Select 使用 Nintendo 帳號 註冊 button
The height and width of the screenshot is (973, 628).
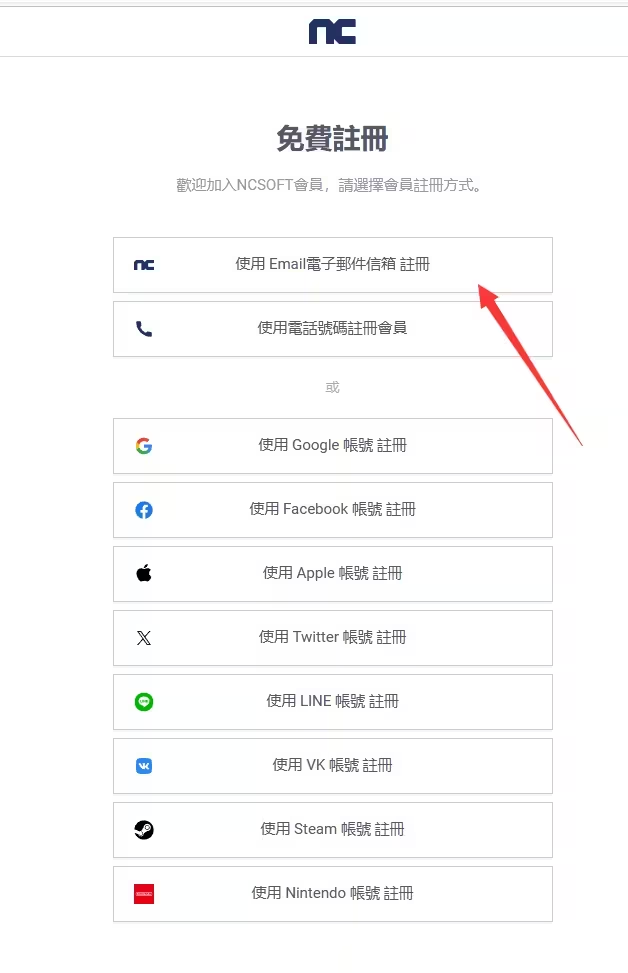(333, 894)
